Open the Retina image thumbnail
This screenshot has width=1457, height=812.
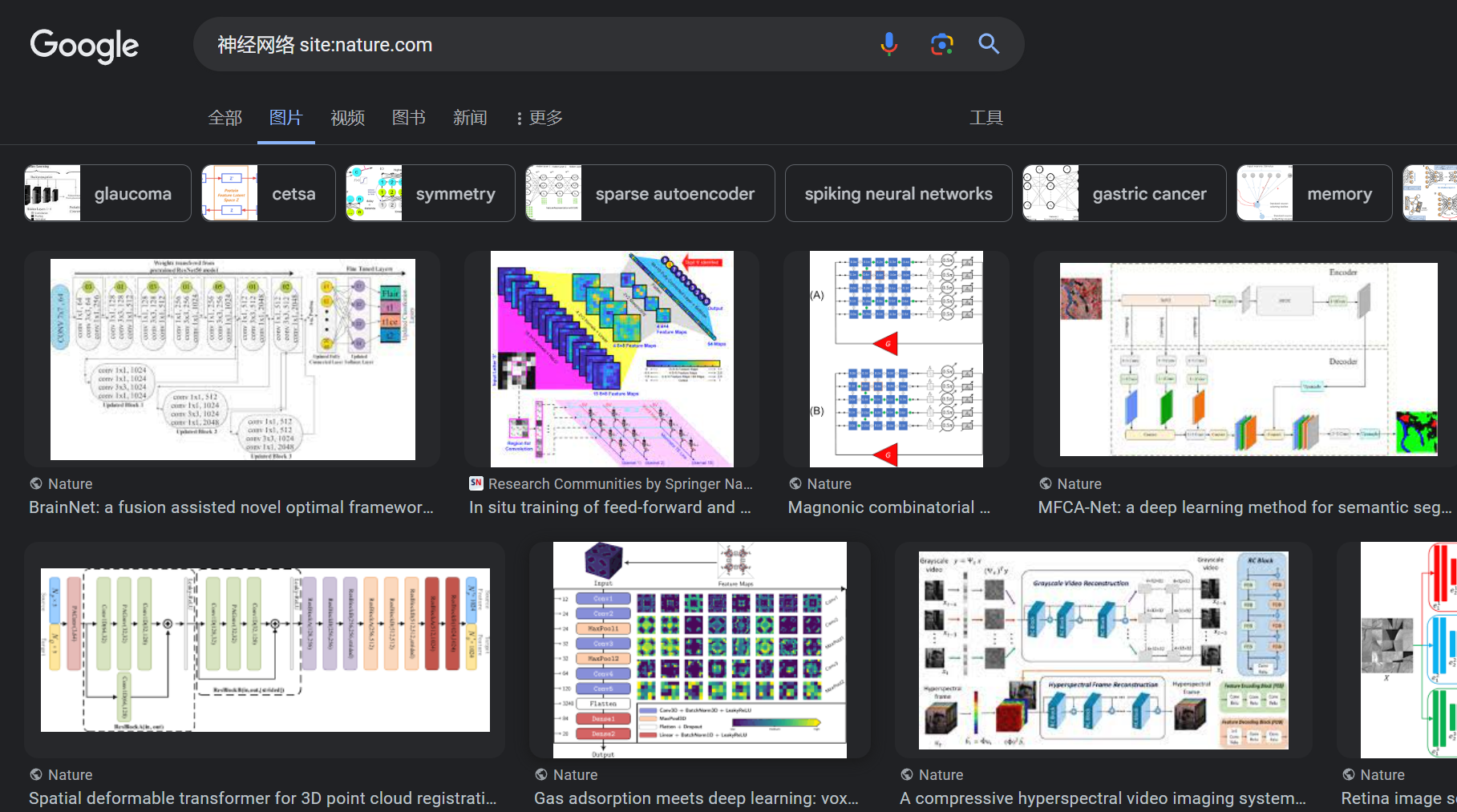(x=1407, y=650)
